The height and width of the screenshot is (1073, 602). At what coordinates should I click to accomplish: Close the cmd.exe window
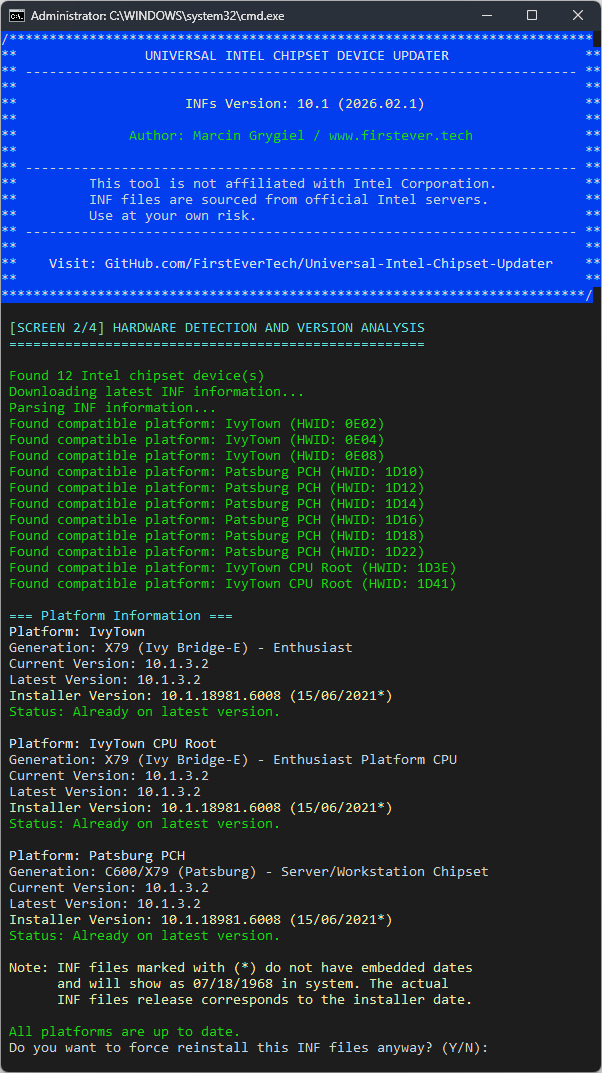[578, 16]
